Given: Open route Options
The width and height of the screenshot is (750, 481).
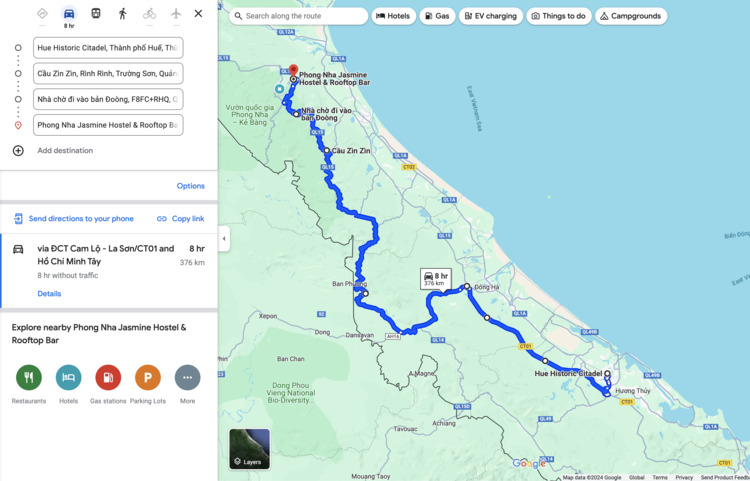Looking at the screenshot, I should pyautogui.click(x=190, y=186).
